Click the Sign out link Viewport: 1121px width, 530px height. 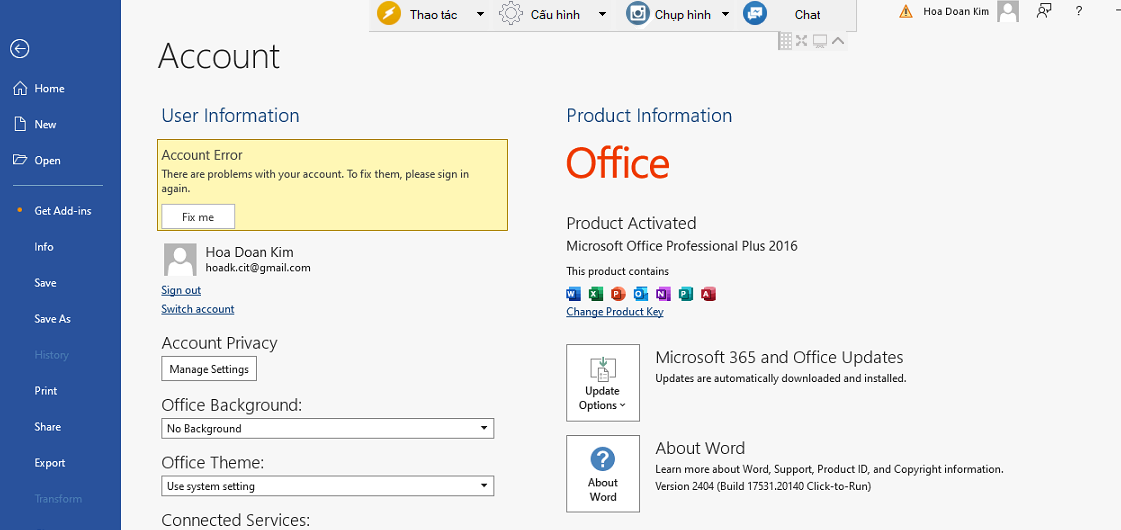[181, 290]
